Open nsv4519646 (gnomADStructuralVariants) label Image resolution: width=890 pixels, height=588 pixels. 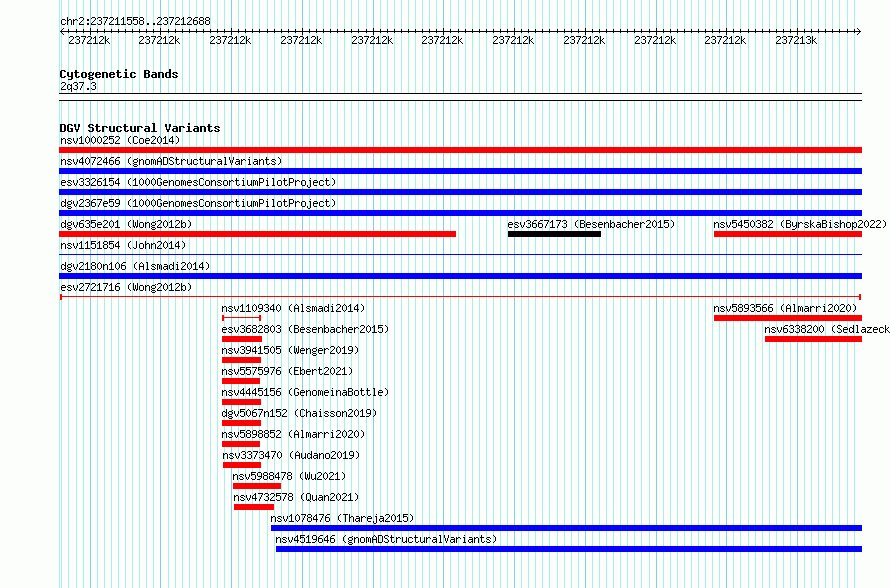click(x=387, y=539)
